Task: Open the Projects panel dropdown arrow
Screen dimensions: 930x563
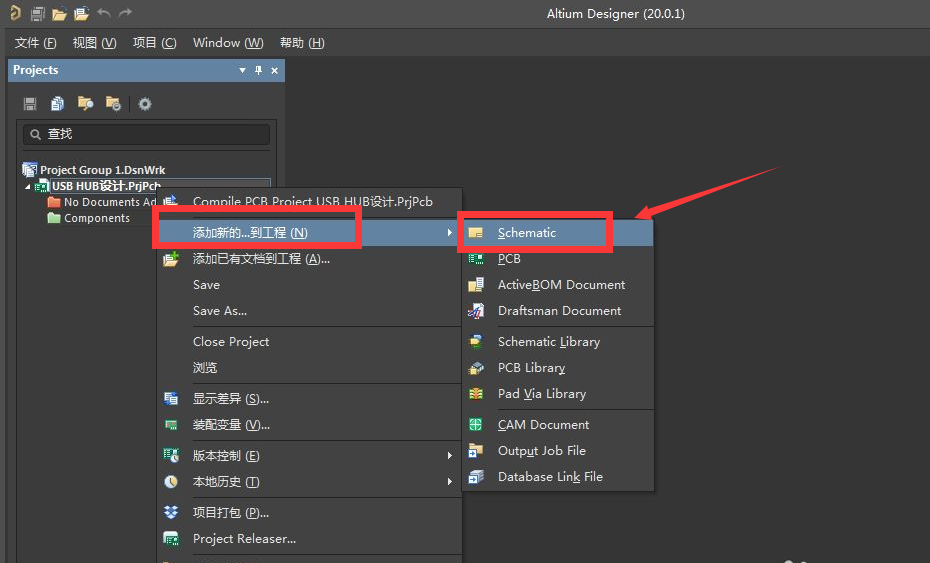Action: pyautogui.click(x=242, y=71)
